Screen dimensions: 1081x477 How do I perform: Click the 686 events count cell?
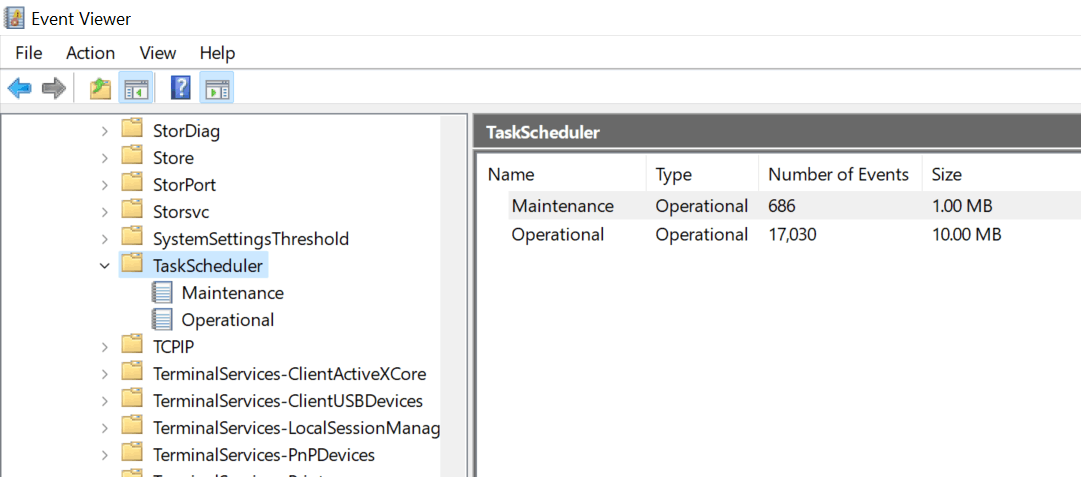click(784, 205)
